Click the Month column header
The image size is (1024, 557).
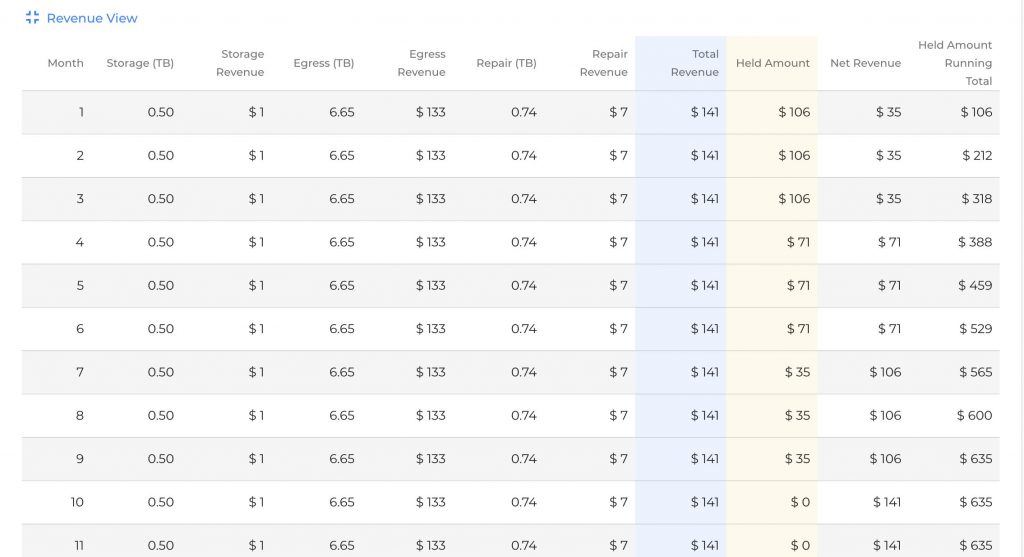pos(66,63)
